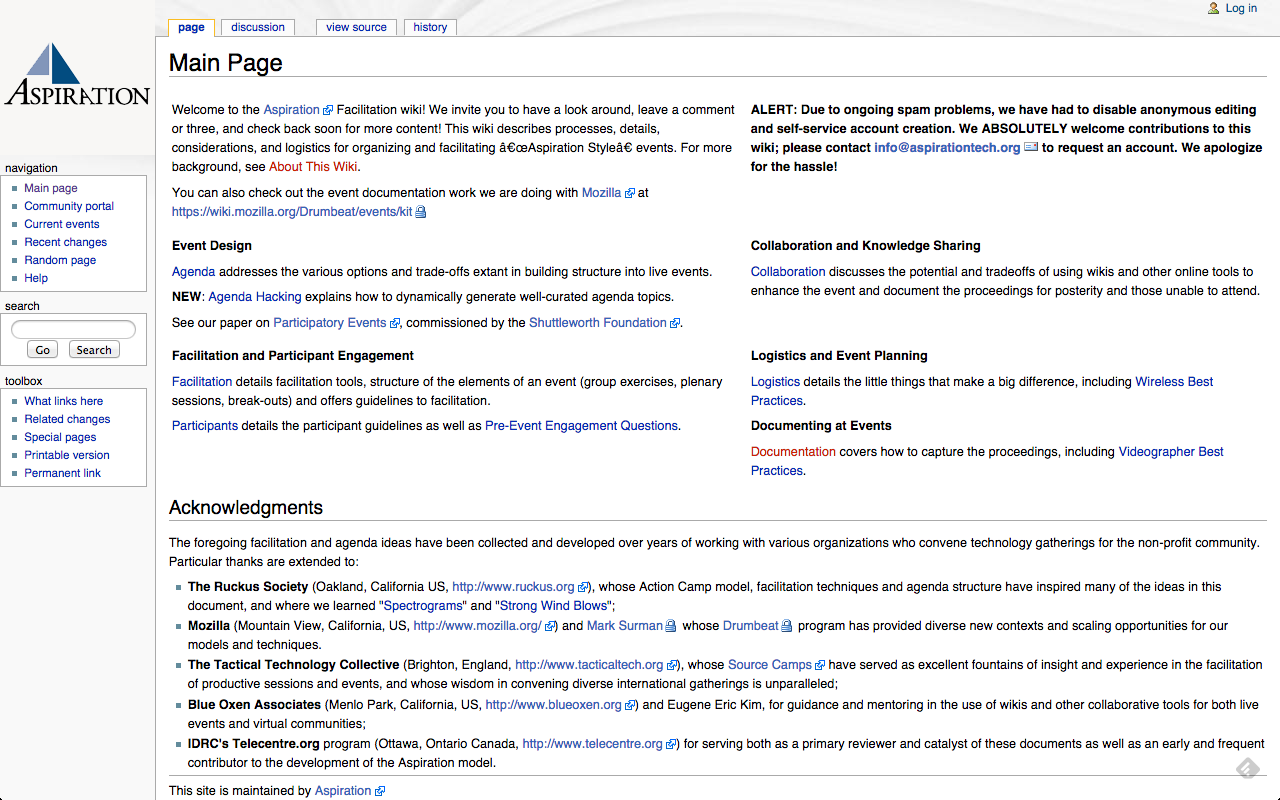Open Related changes in toolbox
This screenshot has width=1280, height=800.
(x=67, y=419)
